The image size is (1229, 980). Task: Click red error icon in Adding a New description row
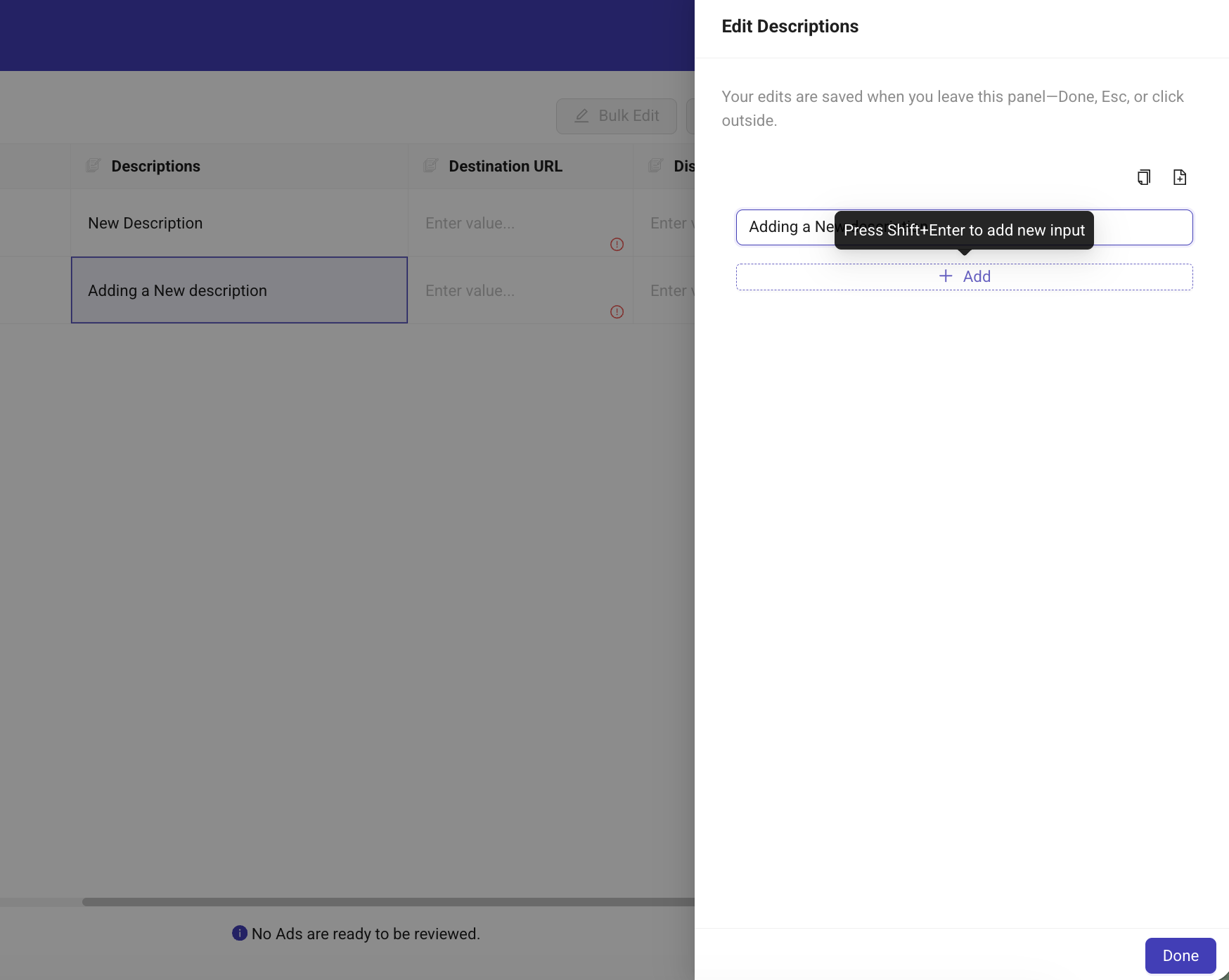(x=617, y=312)
